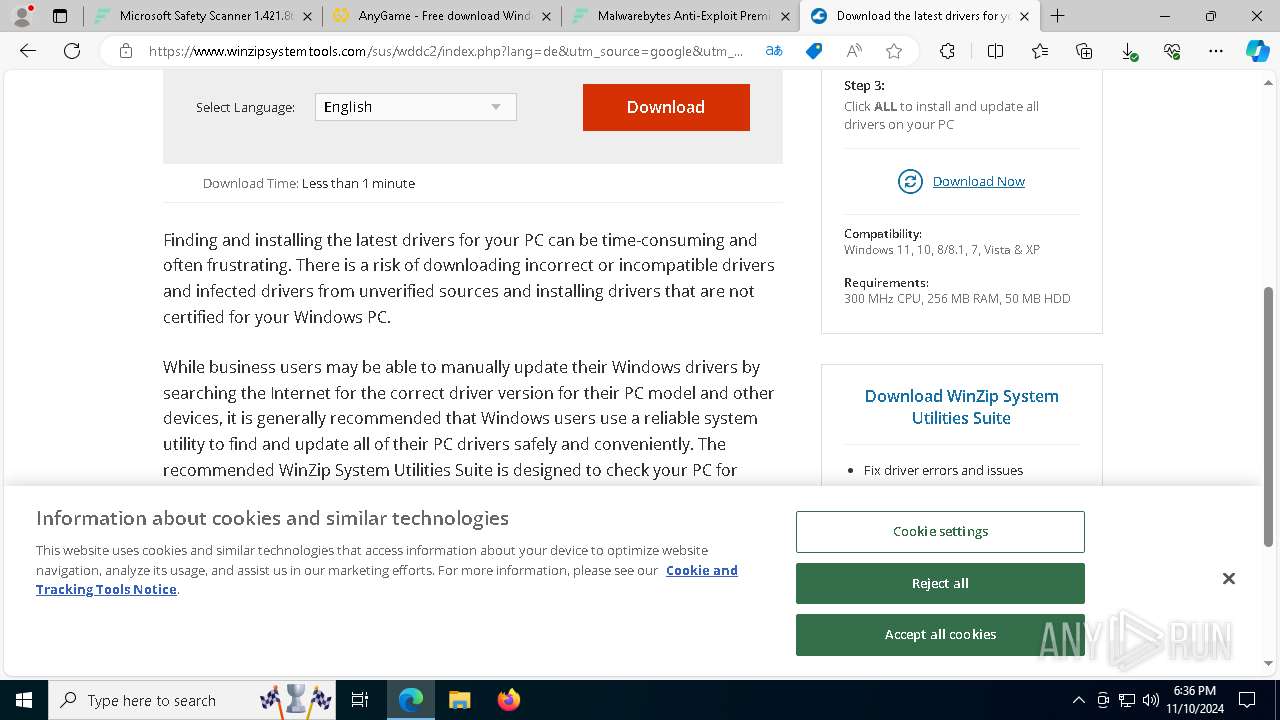This screenshot has height=720, width=1280.
Task: Open the Extensions menu
Action: pos(947,51)
